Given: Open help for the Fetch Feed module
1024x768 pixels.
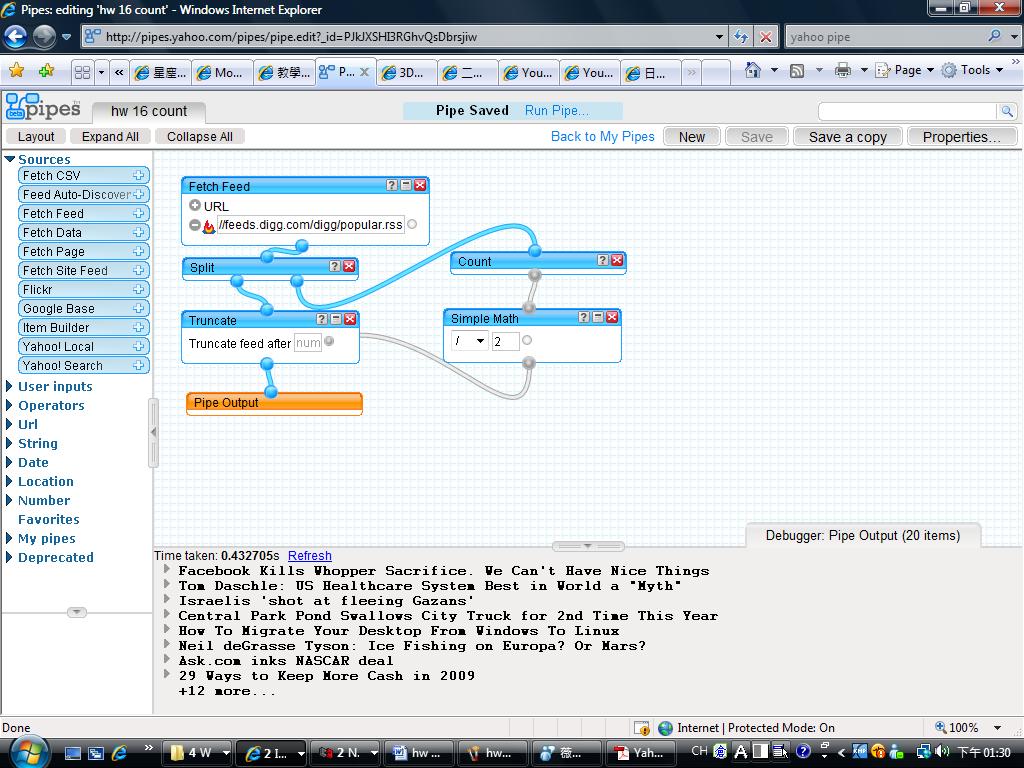Looking at the screenshot, I should pos(392,185).
